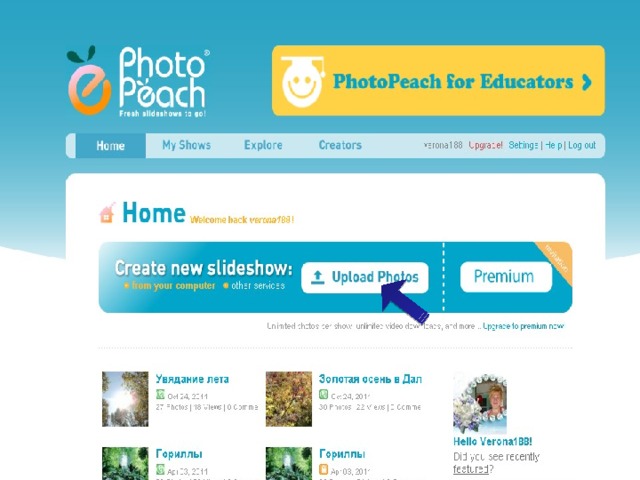Click the PhotoPeach peach logo icon
The height and width of the screenshot is (480, 640).
click(x=89, y=80)
